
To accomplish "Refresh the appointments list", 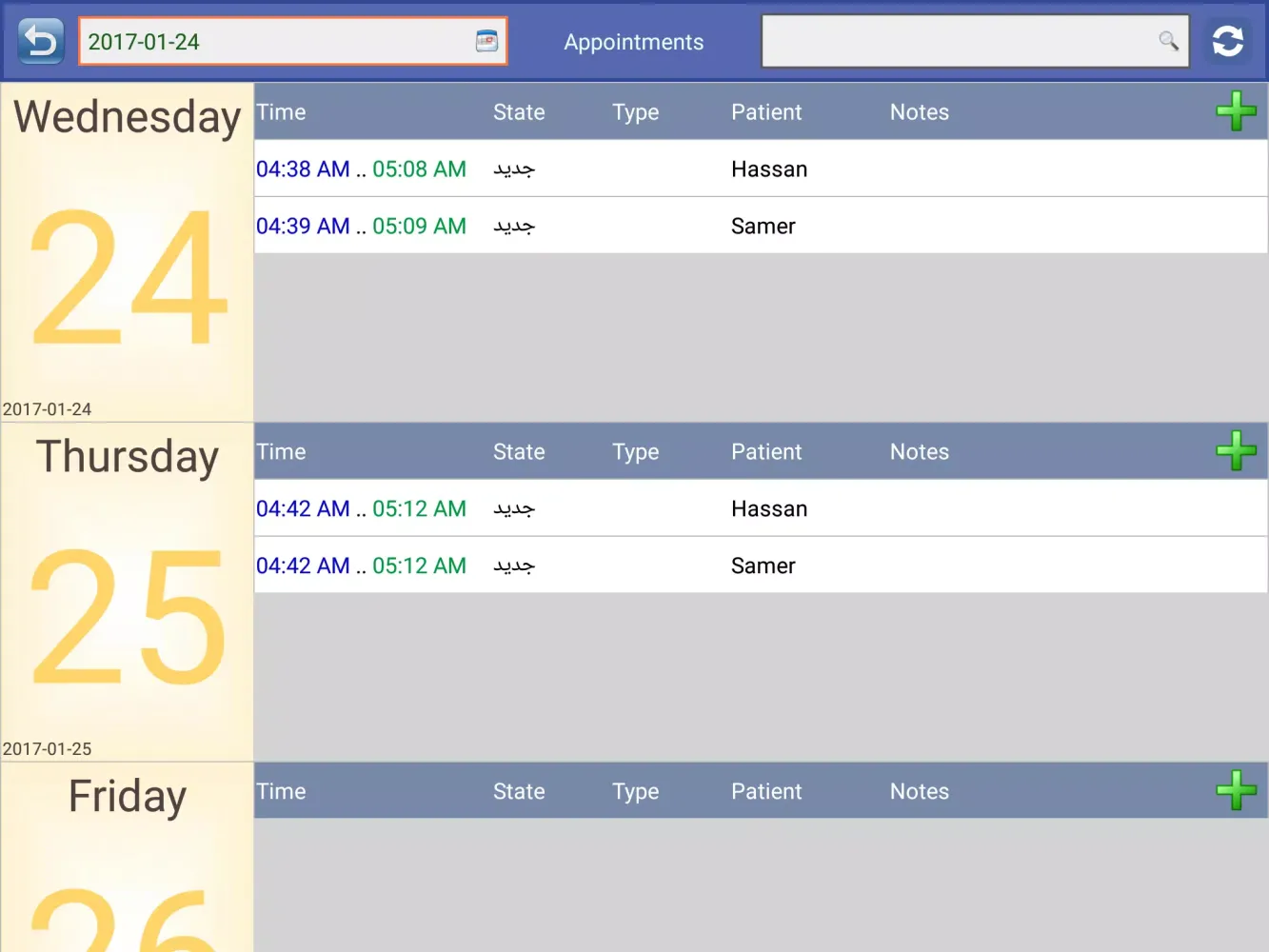I will click(1228, 41).
